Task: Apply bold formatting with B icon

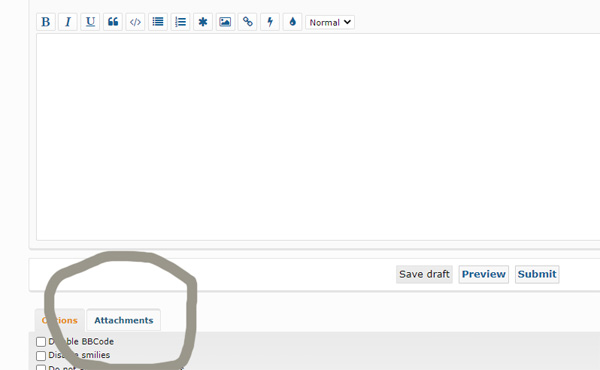Action: (x=46, y=22)
